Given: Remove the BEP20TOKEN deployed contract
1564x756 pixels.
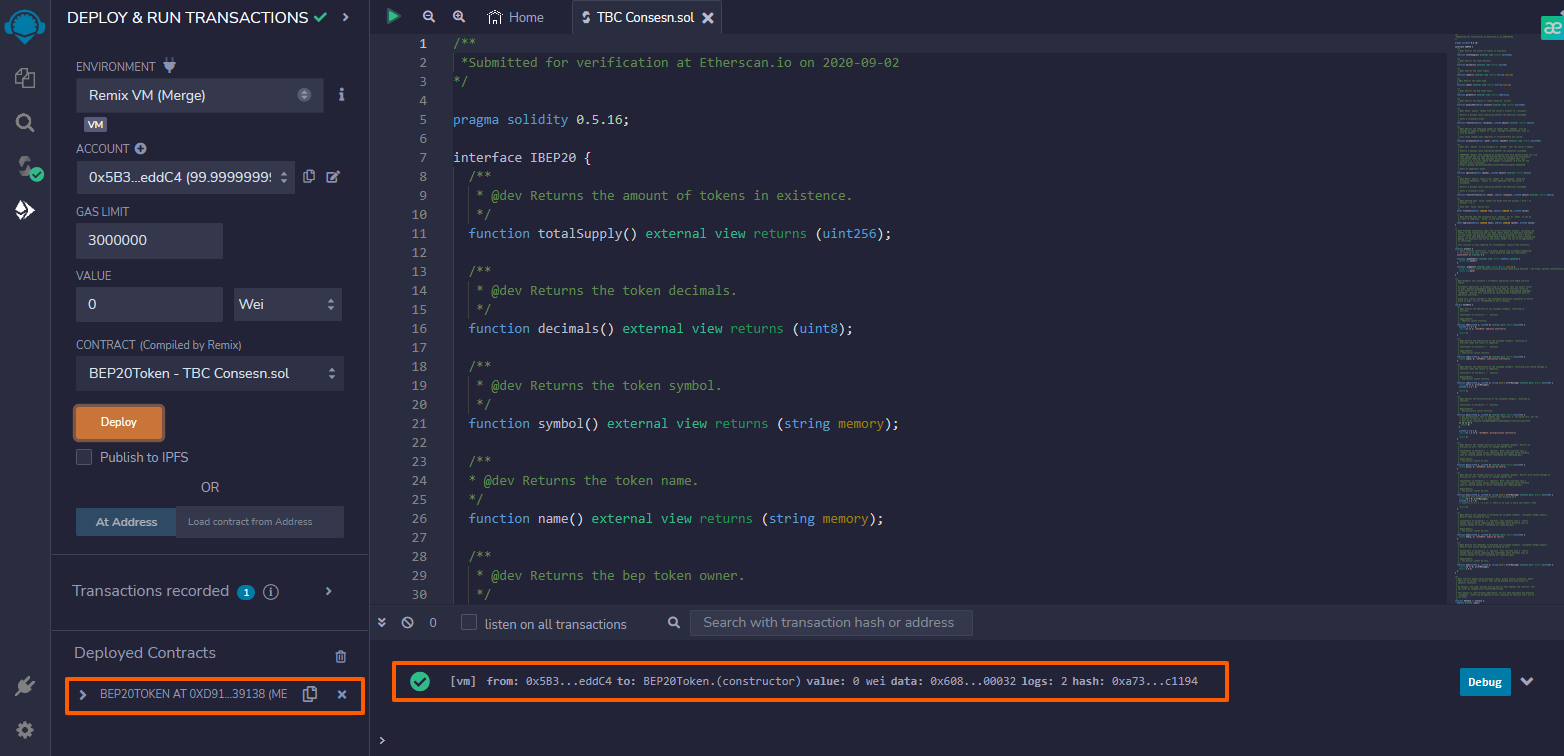Looking at the screenshot, I should point(342,694).
